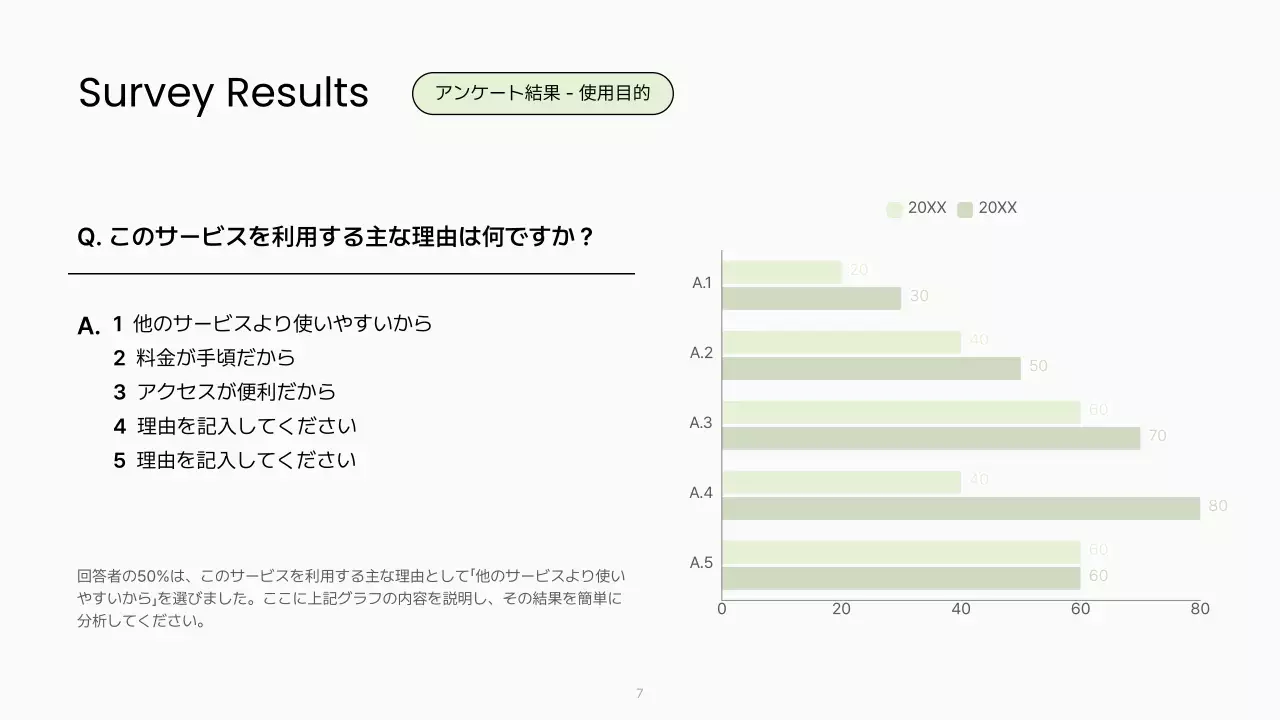Click the darker gray-green 20XX legend swatch

pyautogui.click(x=965, y=209)
